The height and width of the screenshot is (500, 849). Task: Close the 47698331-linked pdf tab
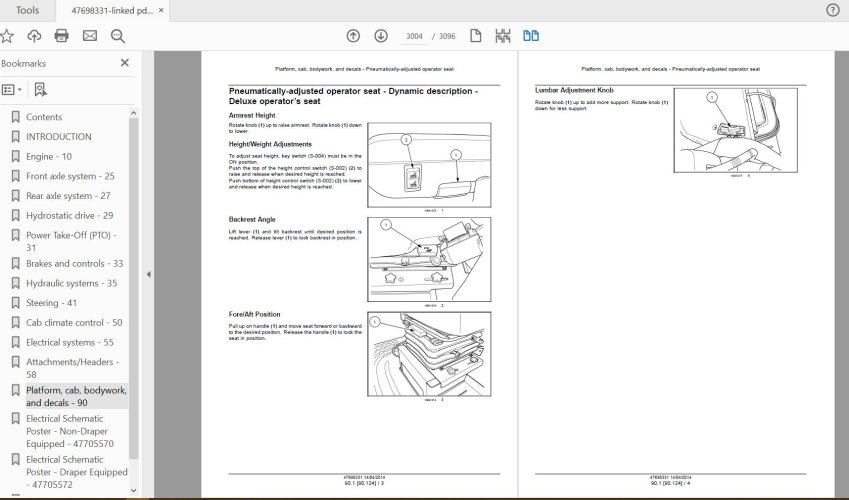[161, 10]
